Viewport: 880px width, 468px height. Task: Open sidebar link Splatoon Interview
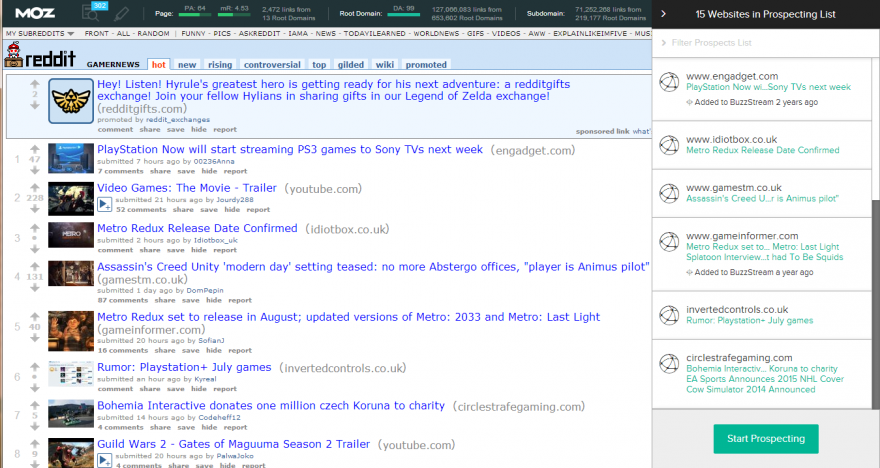[x=764, y=257]
